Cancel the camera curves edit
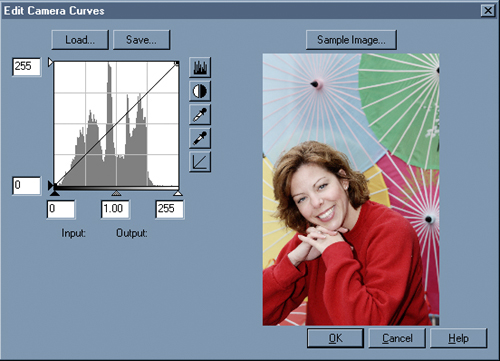This screenshot has height=361, width=500. [x=397, y=338]
